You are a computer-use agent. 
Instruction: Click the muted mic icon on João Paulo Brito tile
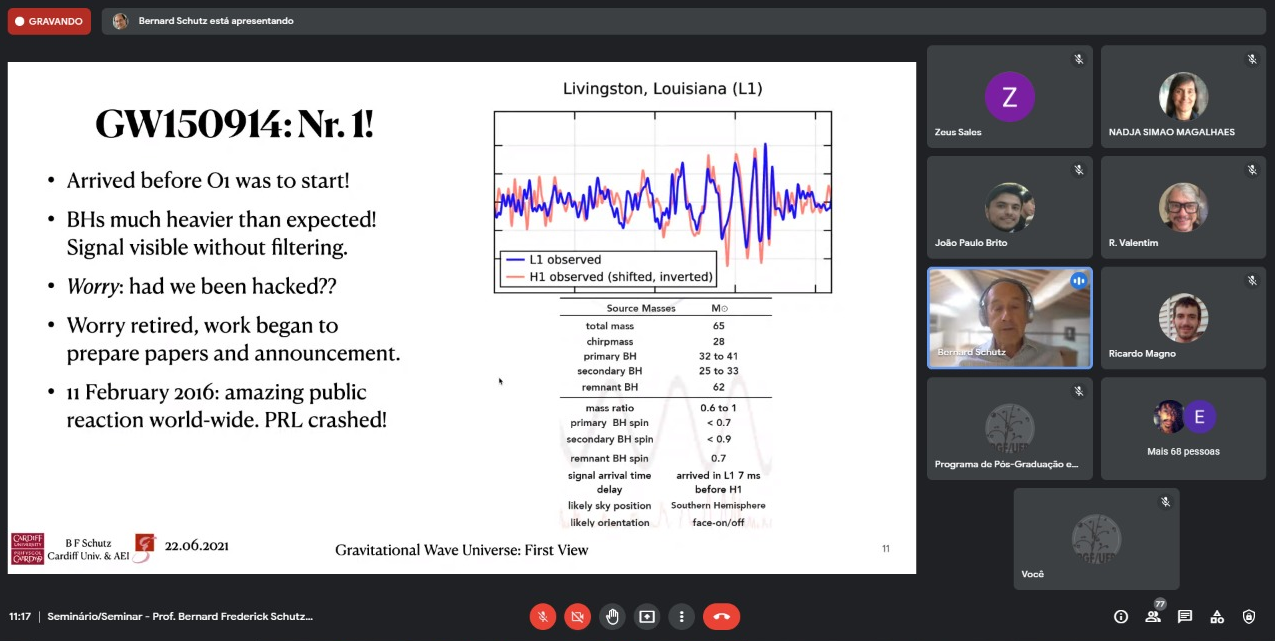tap(1079, 170)
